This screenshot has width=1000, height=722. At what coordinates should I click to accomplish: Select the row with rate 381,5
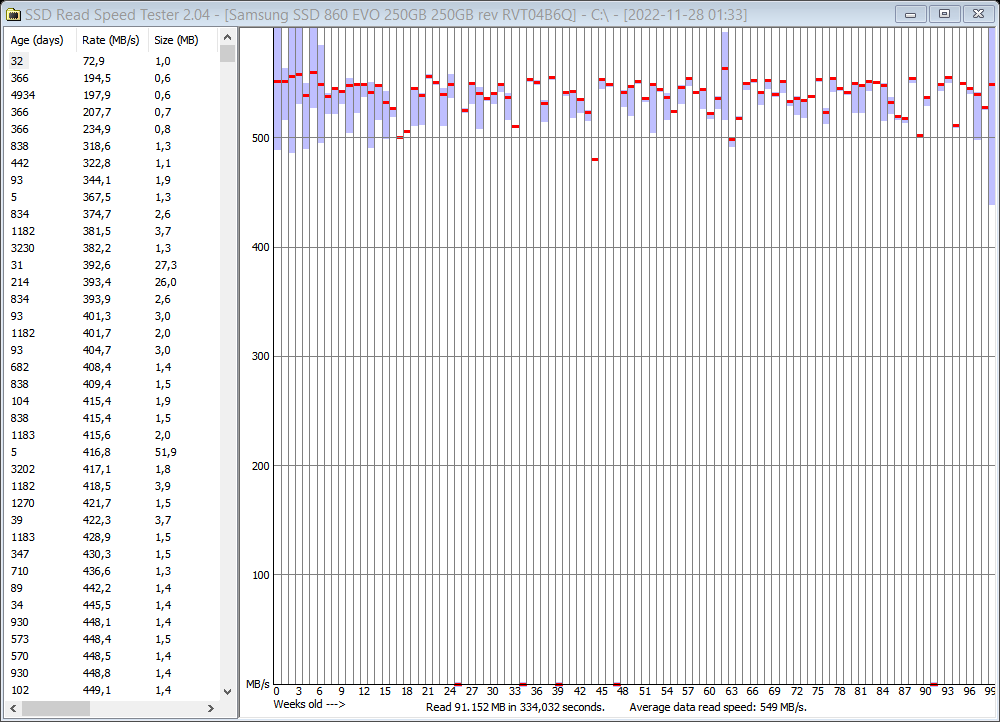pos(112,231)
